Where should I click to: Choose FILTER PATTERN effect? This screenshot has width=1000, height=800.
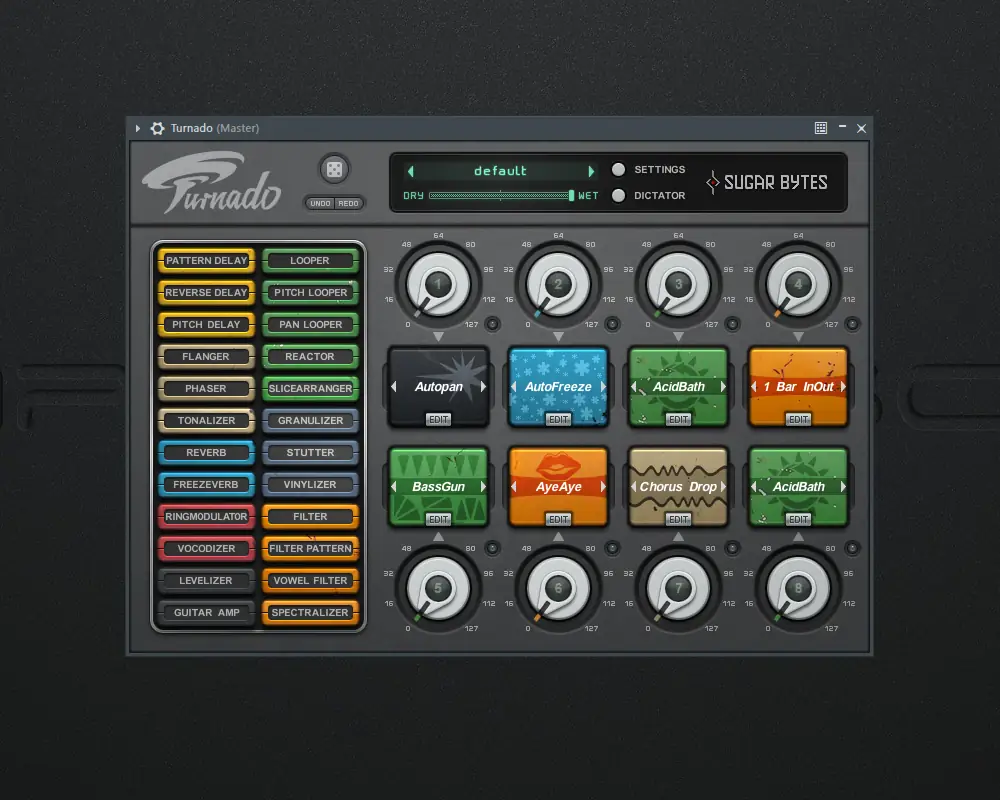[310, 548]
